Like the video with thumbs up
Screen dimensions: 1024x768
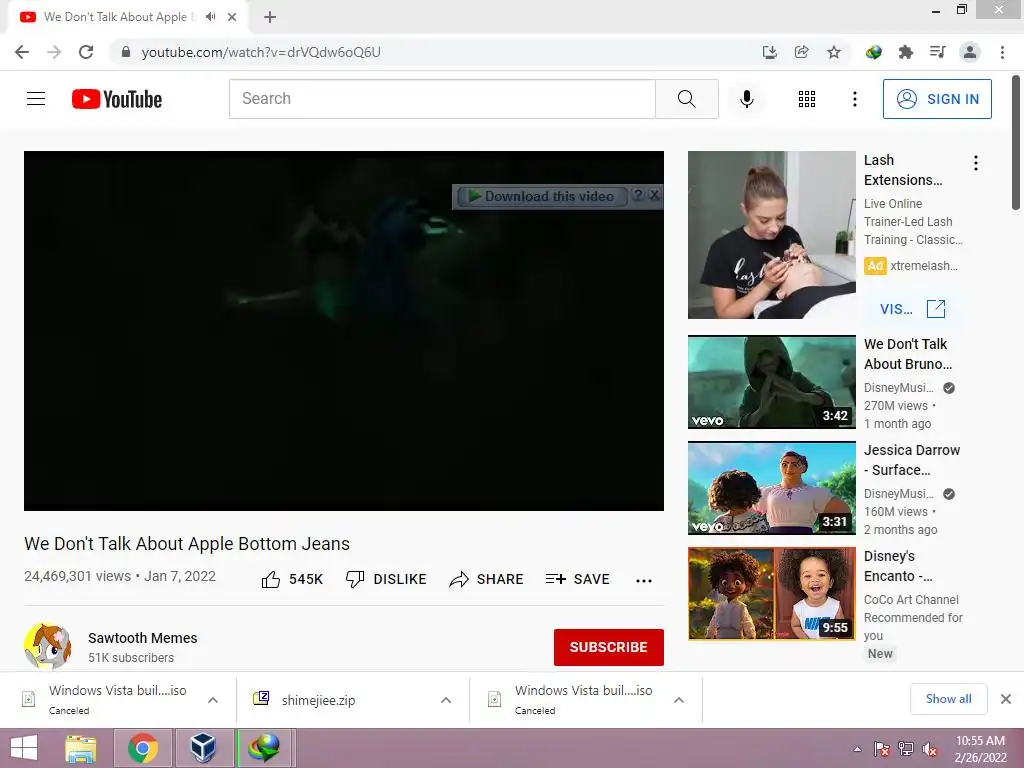click(292, 579)
